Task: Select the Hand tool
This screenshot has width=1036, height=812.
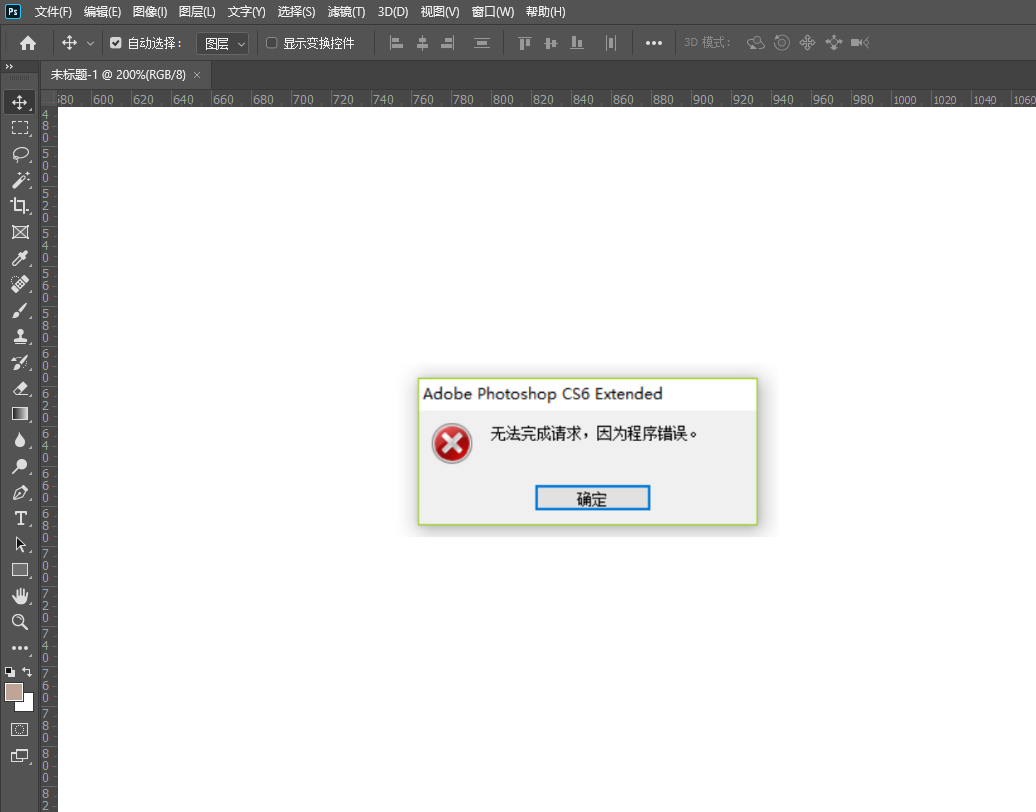Action: pos(20,596)
